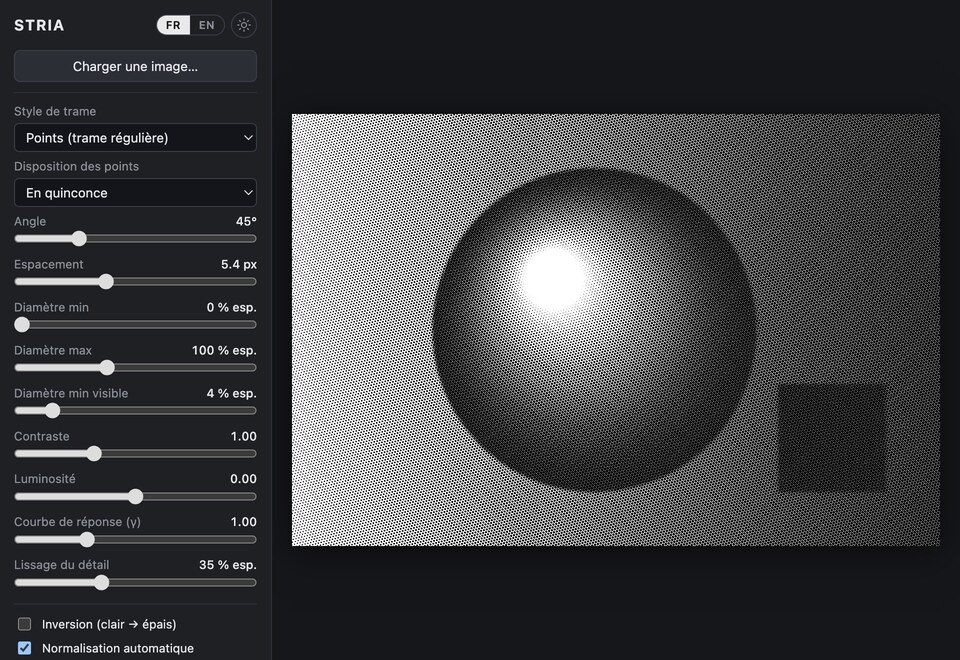
Task: Click the Disposition des points label
Action: click(77, 167)
